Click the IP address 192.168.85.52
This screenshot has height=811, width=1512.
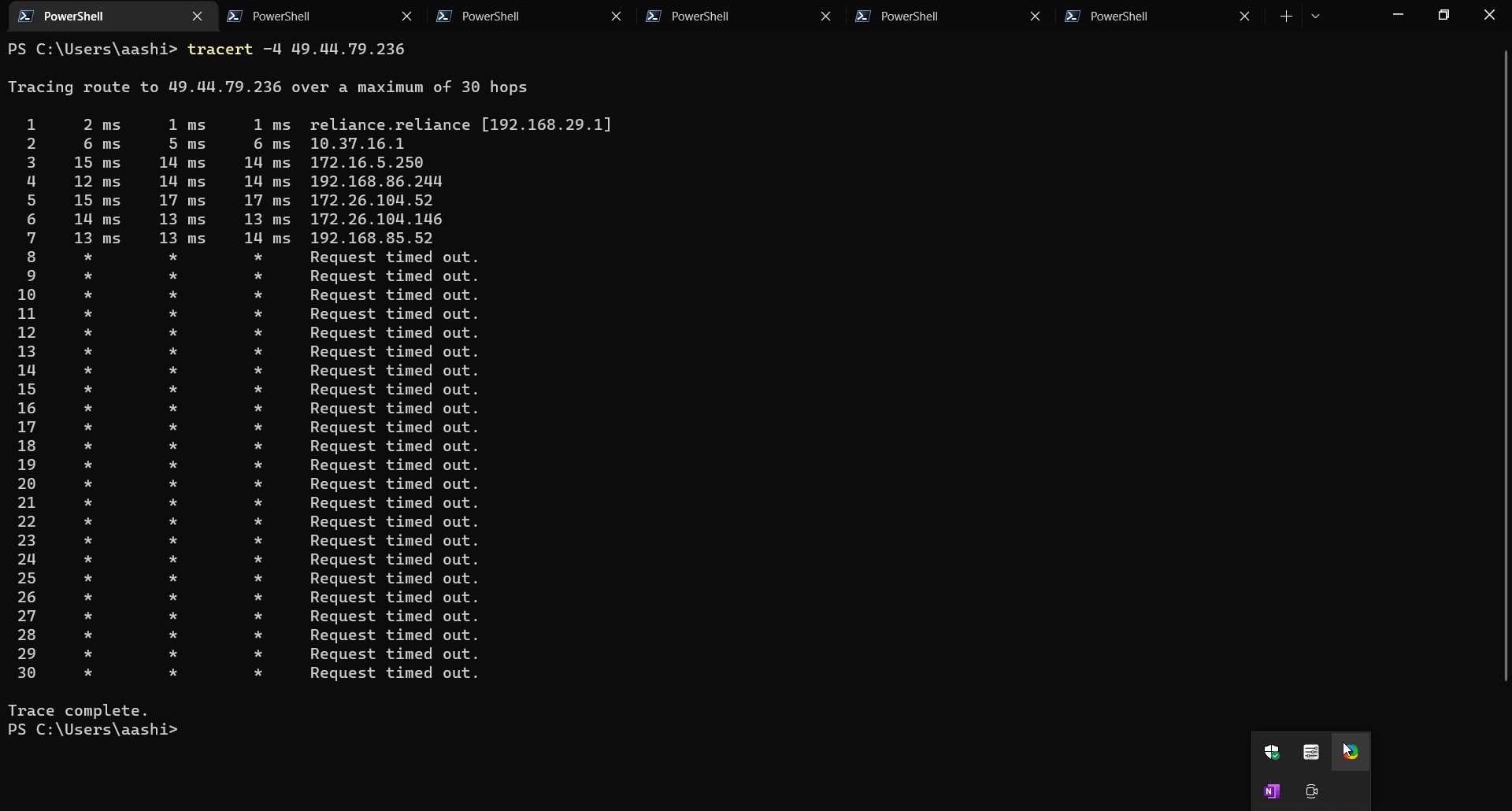(x=371, y=238)
